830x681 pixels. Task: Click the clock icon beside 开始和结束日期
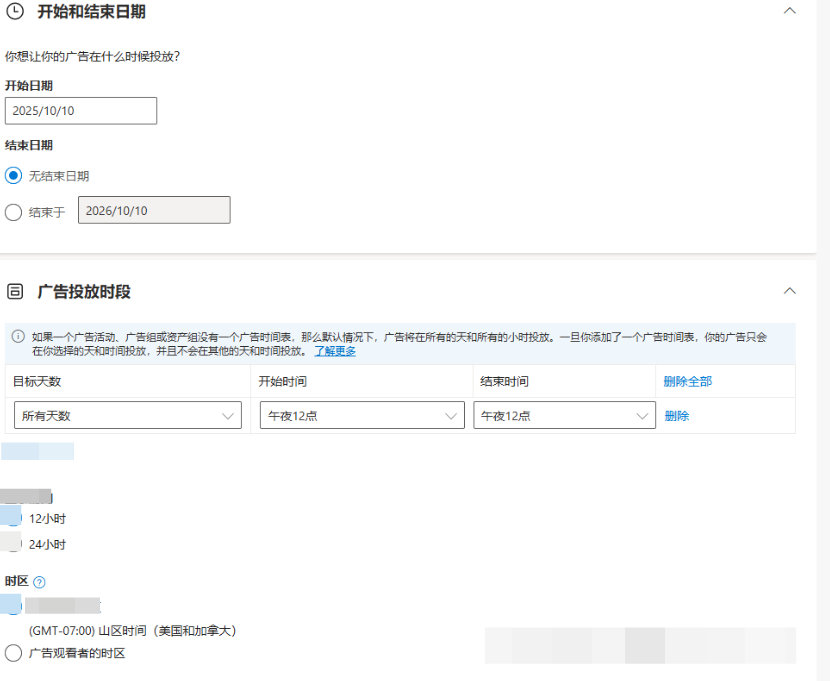[14, 11]
